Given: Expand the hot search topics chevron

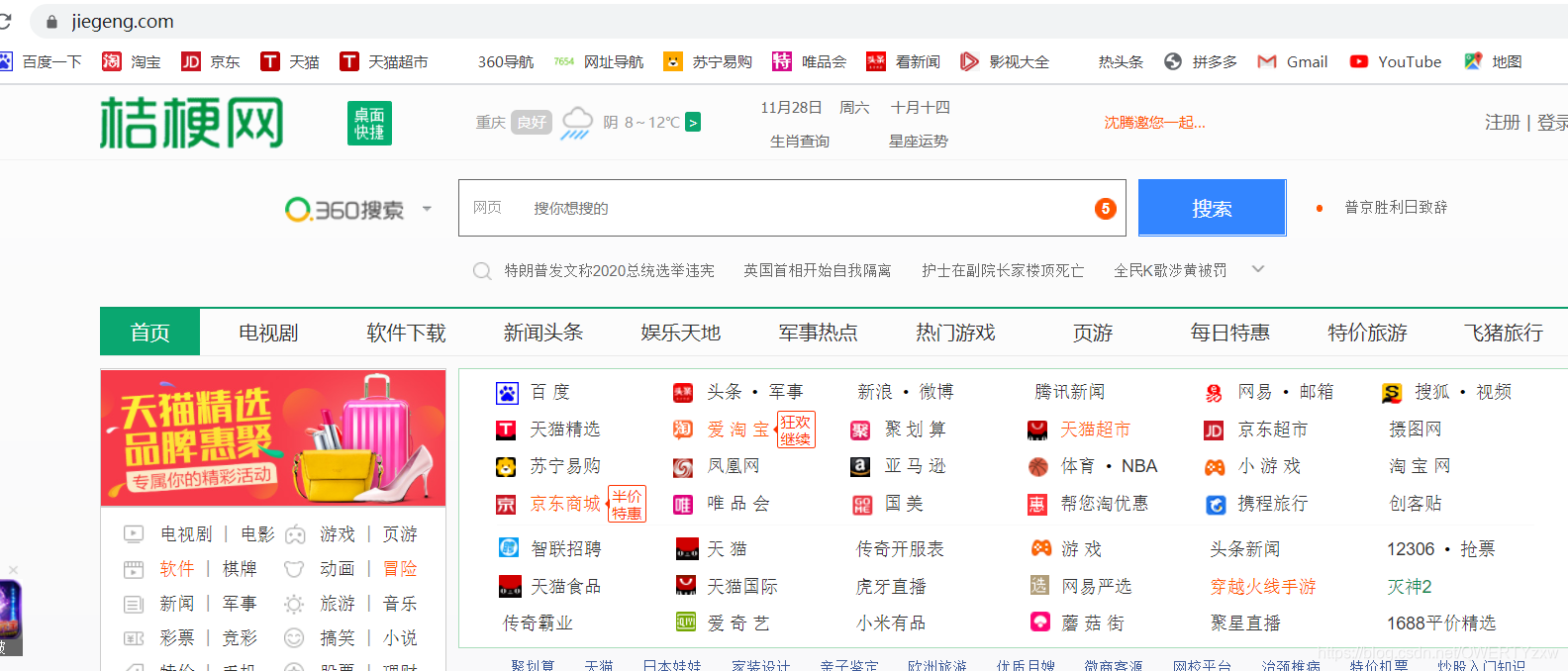Looking at the screenshot, I should tap(1258, 268).
